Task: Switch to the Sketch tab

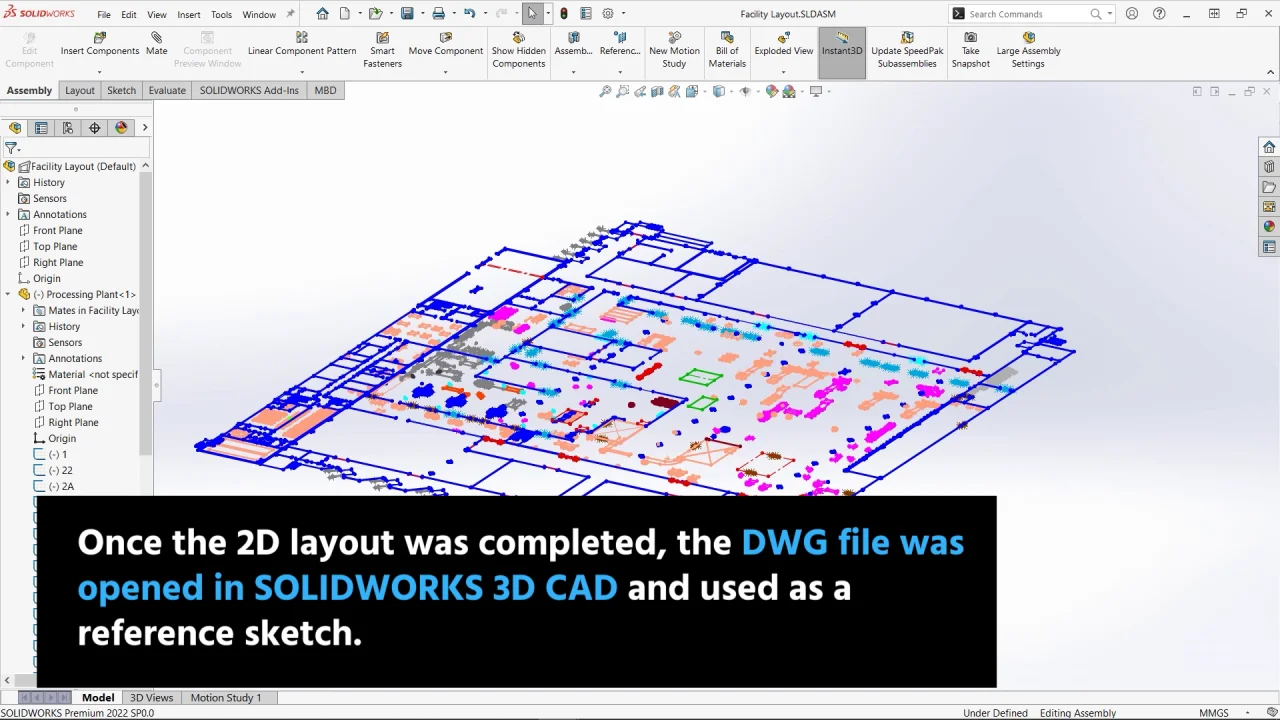Action: point(121,90)
